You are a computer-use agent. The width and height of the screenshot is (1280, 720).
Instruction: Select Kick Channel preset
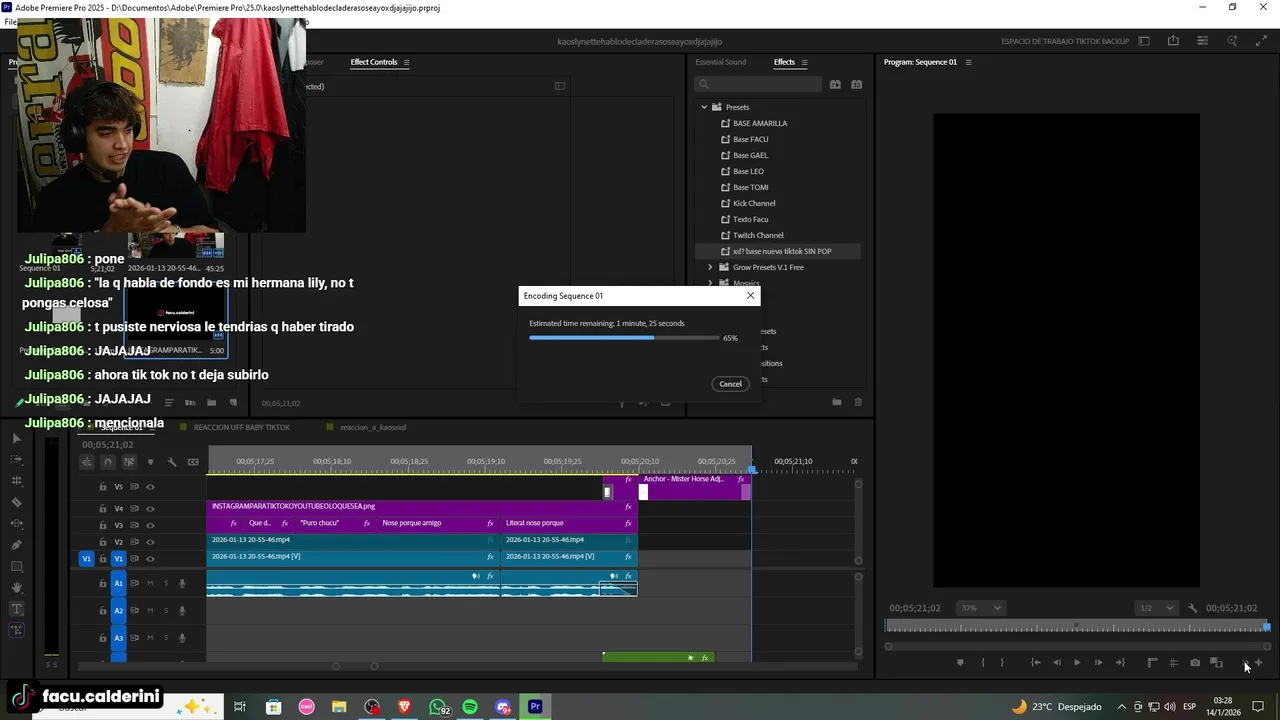click(753, 203)
